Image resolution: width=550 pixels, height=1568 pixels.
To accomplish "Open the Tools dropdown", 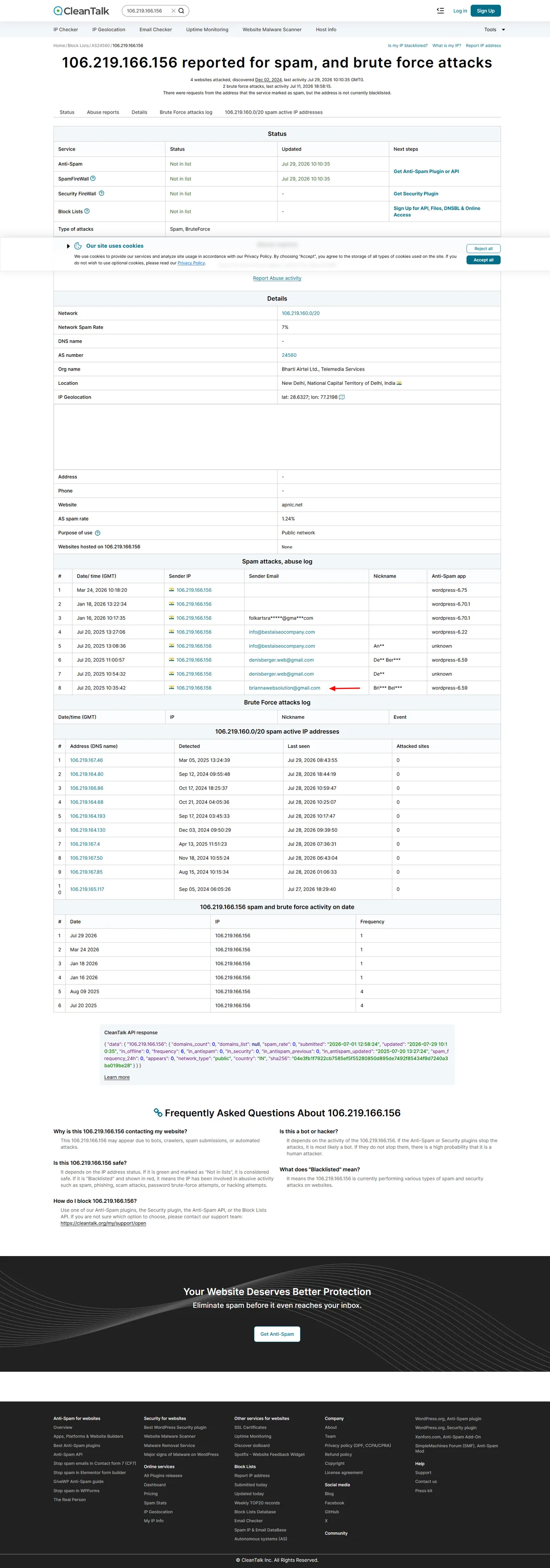I will click(495, 29).
